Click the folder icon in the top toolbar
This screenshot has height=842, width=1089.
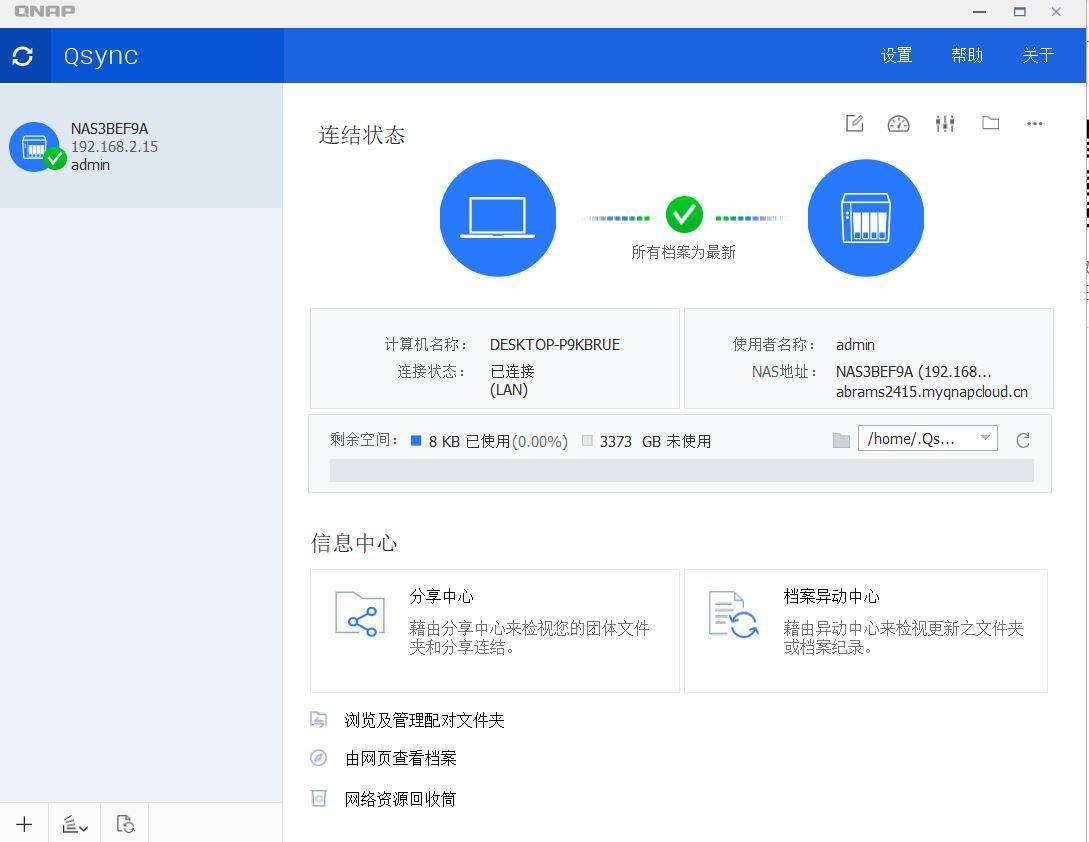990,123
